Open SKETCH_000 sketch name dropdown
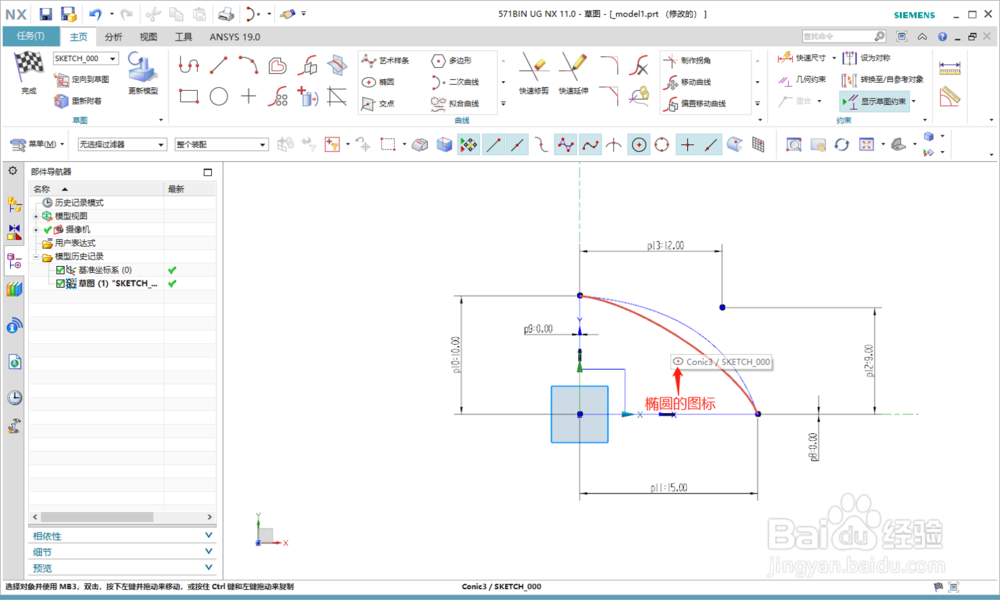This screenshot has width=1000, height=600. point(113,59)
